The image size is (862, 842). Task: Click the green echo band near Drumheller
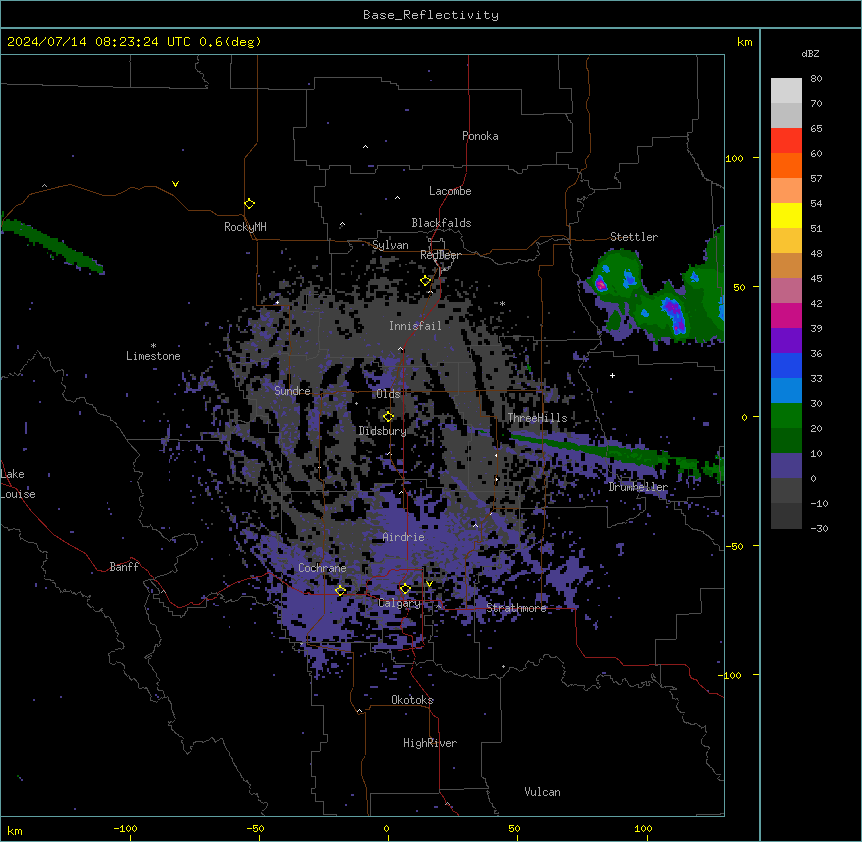pyautogui.click(x=616, y=451)
